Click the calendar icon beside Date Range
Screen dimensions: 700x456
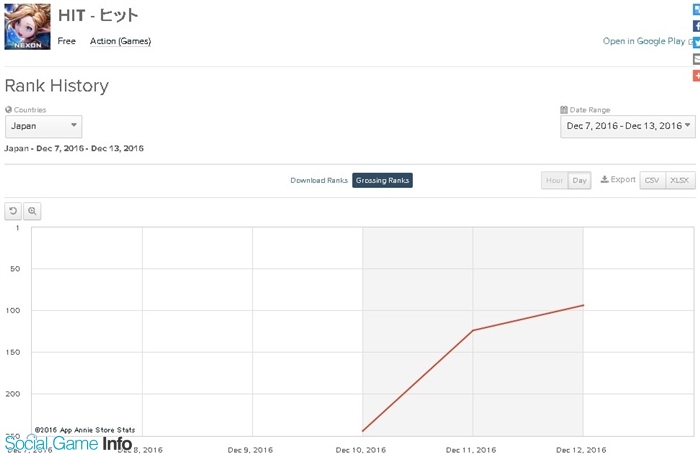click(x=564, y=109)
